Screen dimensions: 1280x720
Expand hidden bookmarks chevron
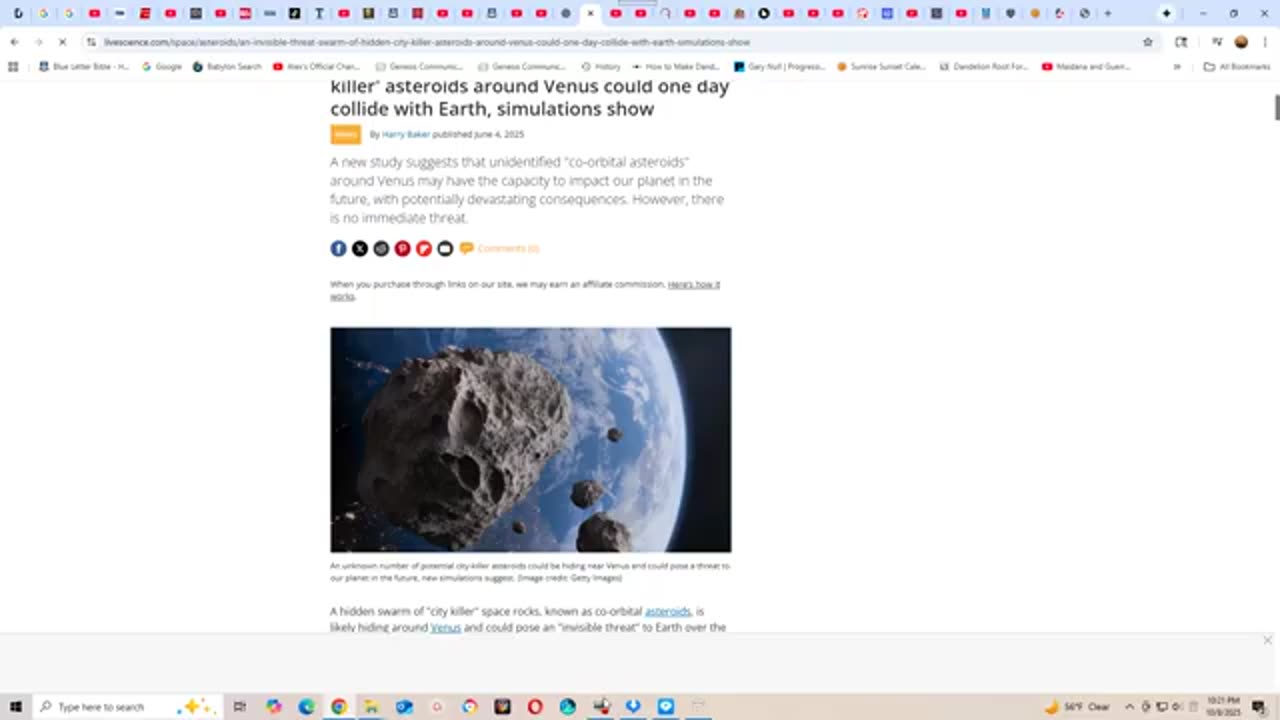pyautogui.click(x=1176, y=67)
